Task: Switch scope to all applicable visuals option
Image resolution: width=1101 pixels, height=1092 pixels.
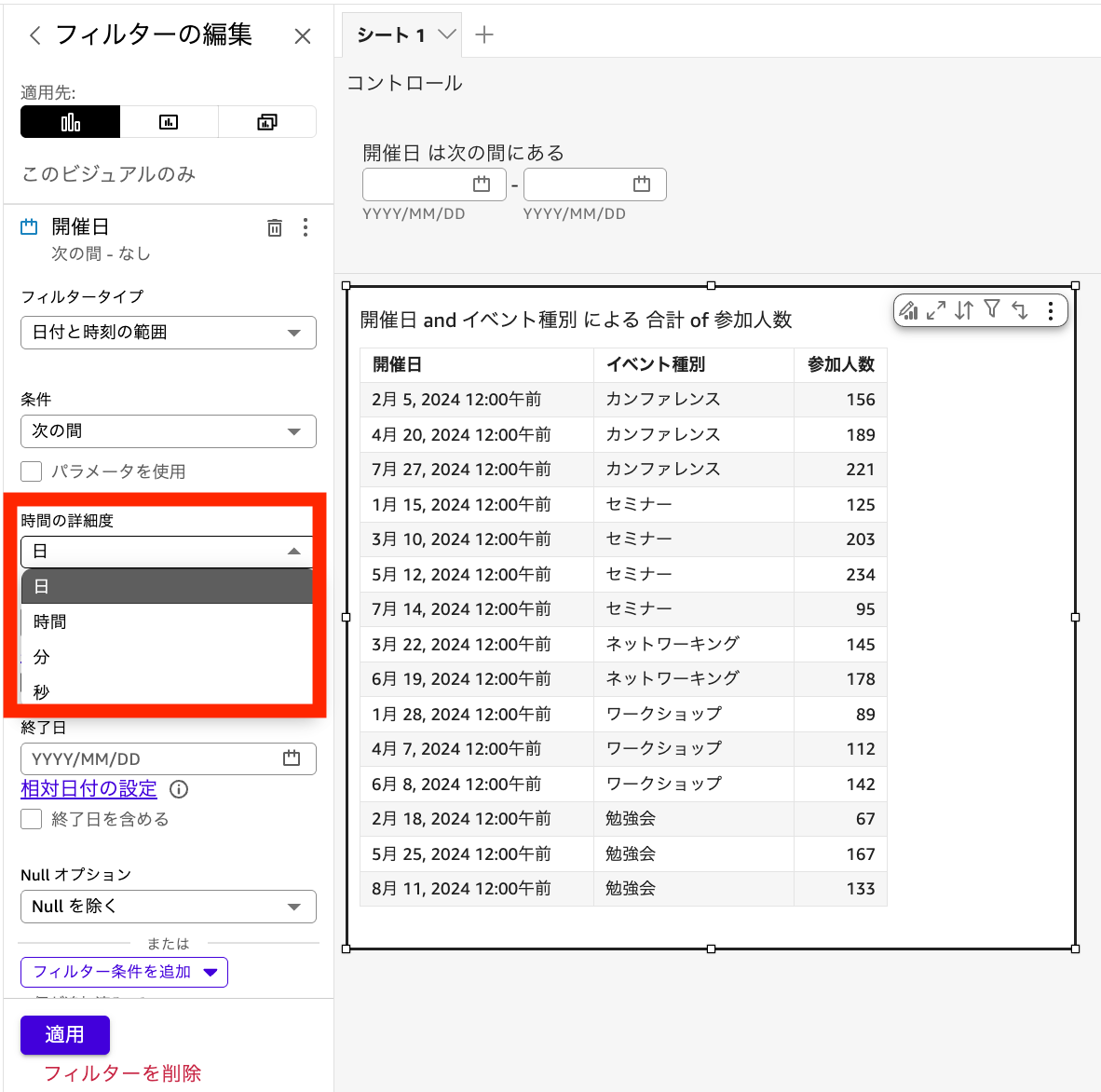Action: click(267, 121)
